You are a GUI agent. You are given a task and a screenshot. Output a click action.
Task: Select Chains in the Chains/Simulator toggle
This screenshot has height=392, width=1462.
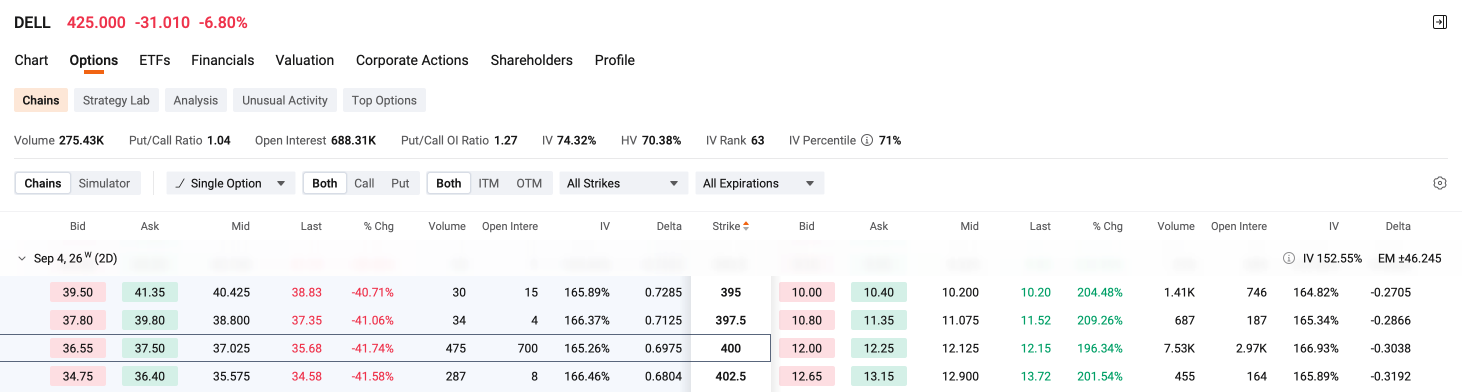pos(43,183)
